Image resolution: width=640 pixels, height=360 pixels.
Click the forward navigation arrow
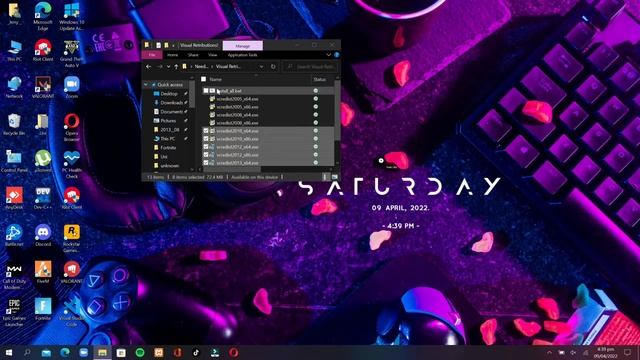tap(160, 67)
